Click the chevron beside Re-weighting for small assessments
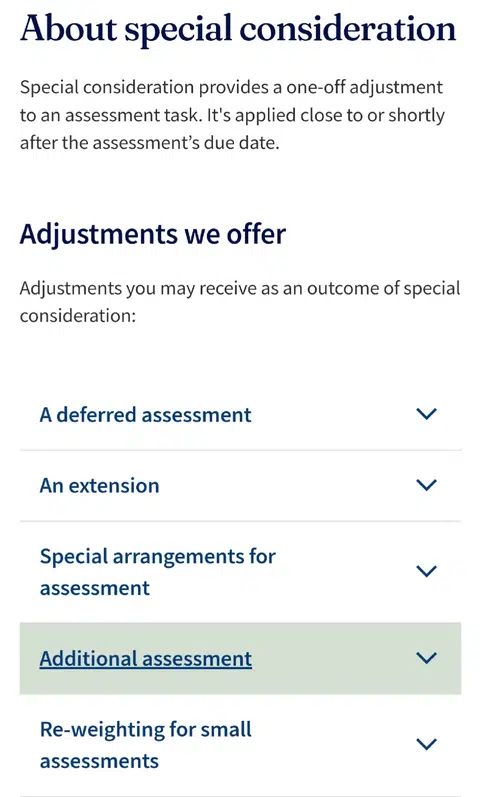Screen dimensions: 480x797 (426, 744)
